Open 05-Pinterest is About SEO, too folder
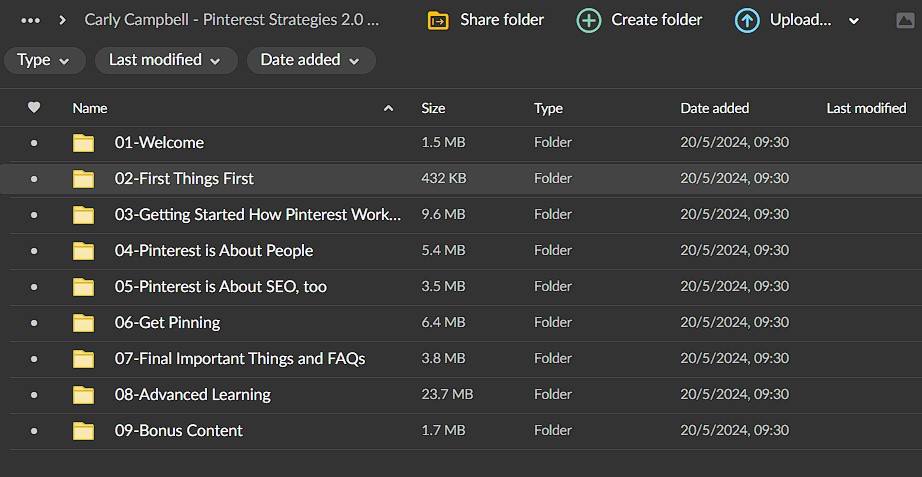 (x=221, y=286)
